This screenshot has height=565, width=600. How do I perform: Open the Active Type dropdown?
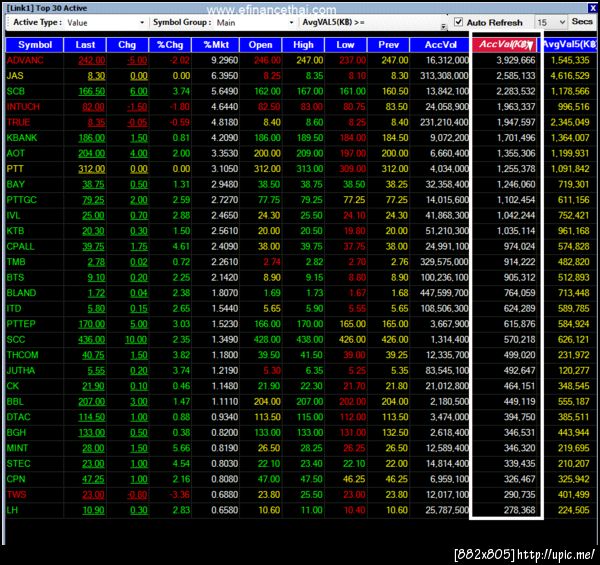pyautogui.click(x=142, y=23)
